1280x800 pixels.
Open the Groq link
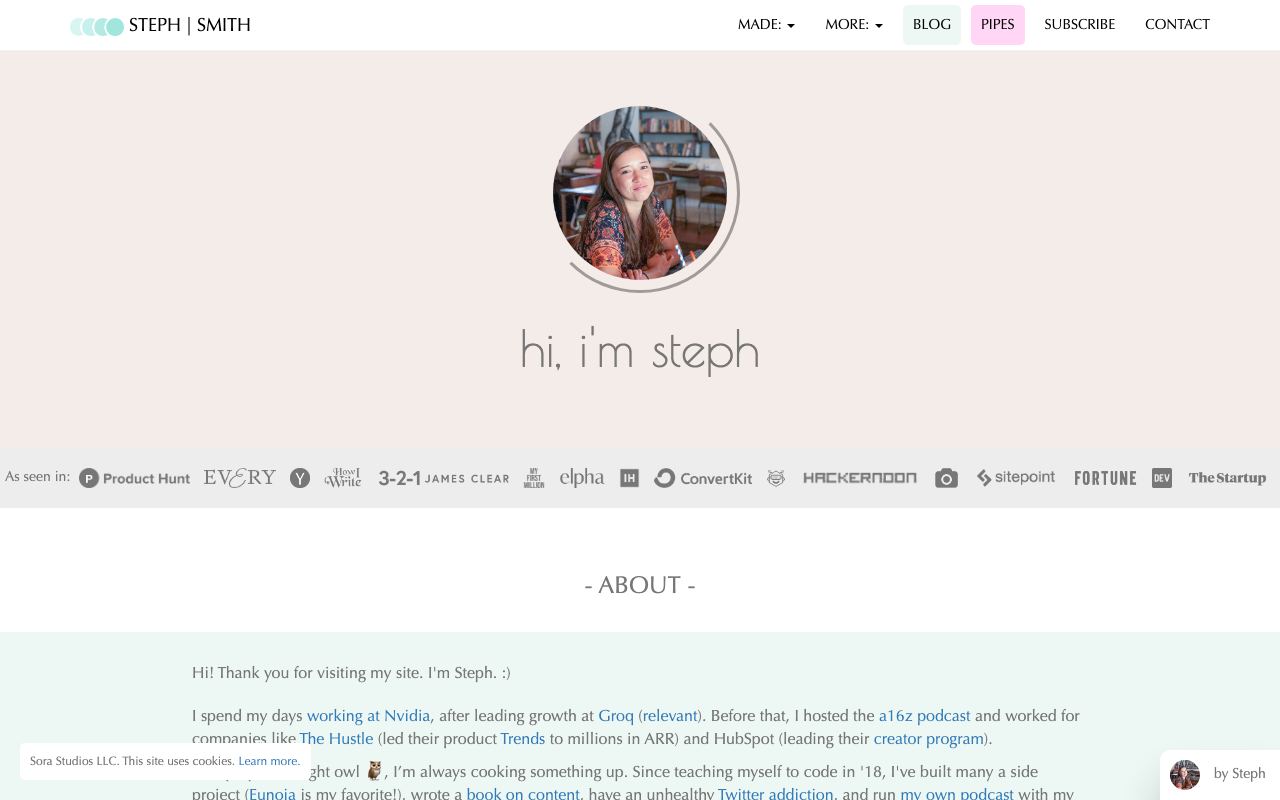616,716
